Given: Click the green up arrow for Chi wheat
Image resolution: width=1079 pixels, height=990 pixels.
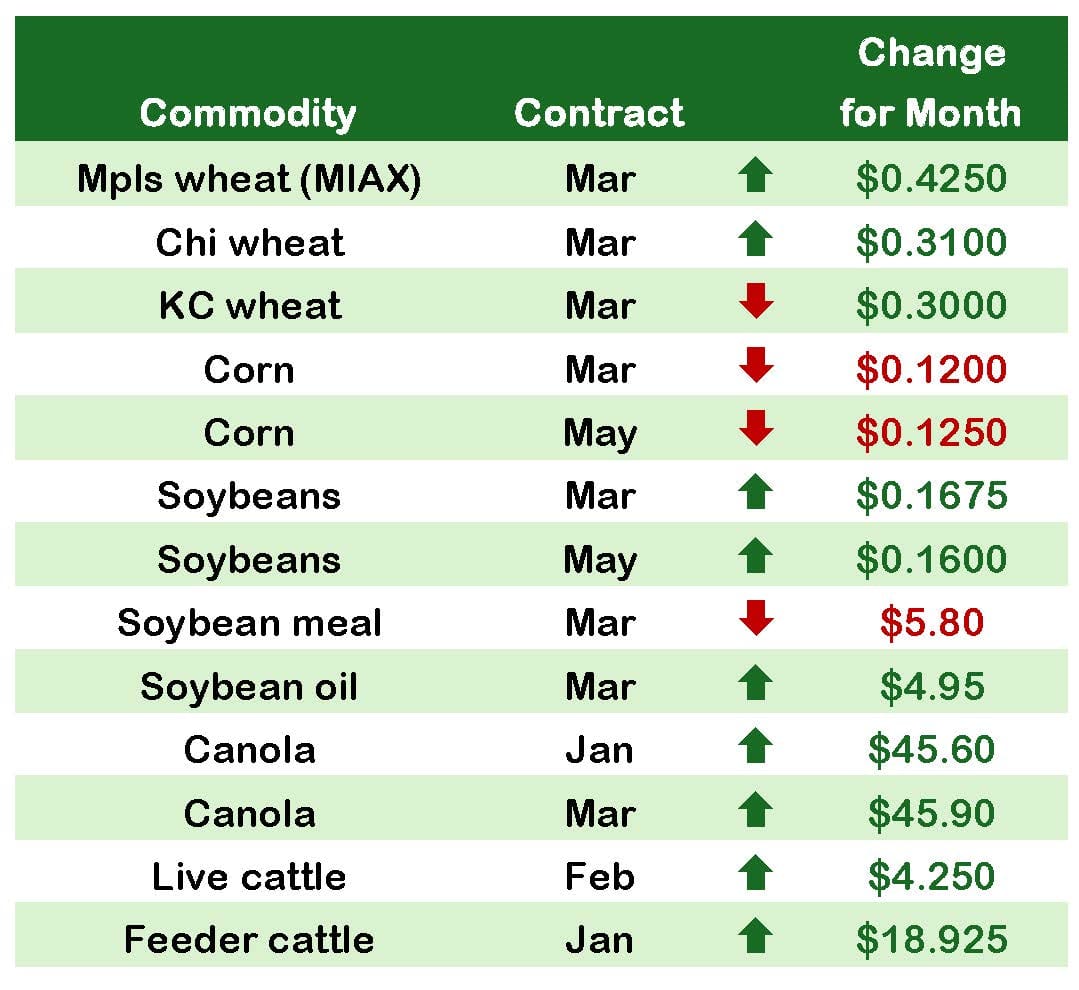Looking at the screenshot, I should [x=755, y=240].
